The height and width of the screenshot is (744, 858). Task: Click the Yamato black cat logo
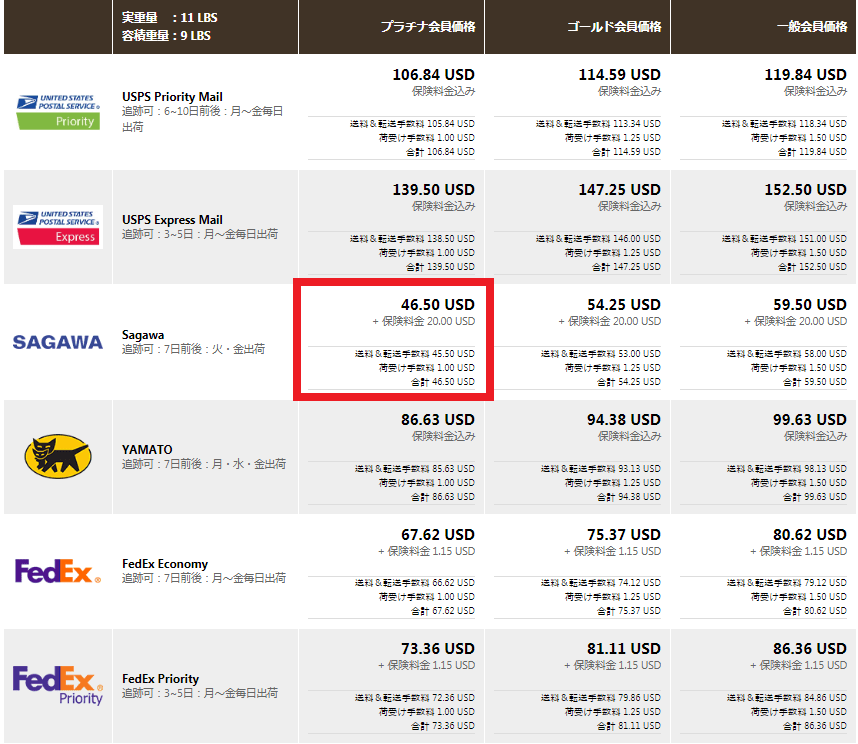click(x=58, y=456)
